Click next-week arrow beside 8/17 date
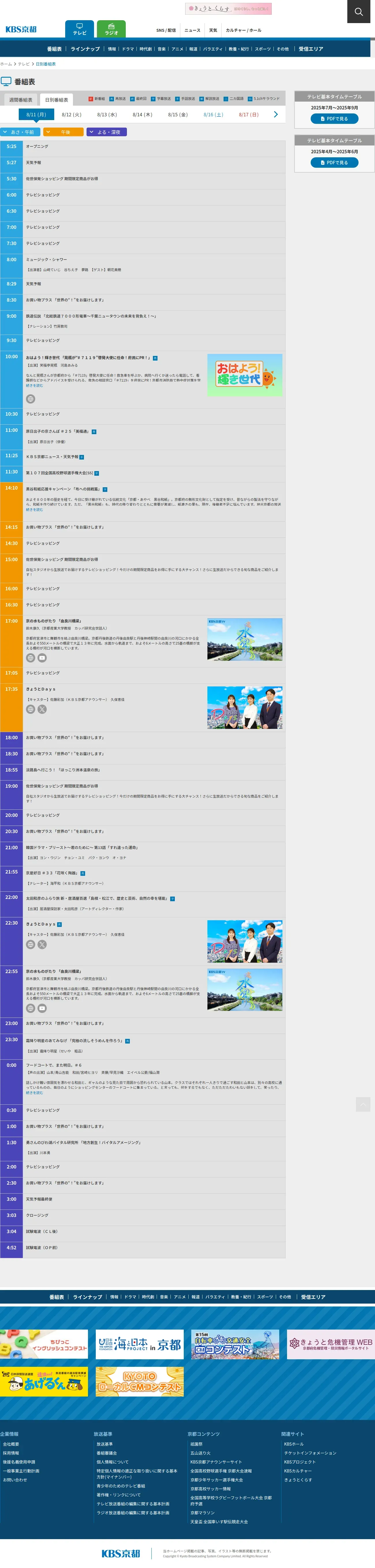Screen dimensions: 375x1568 tap(276, 114)
